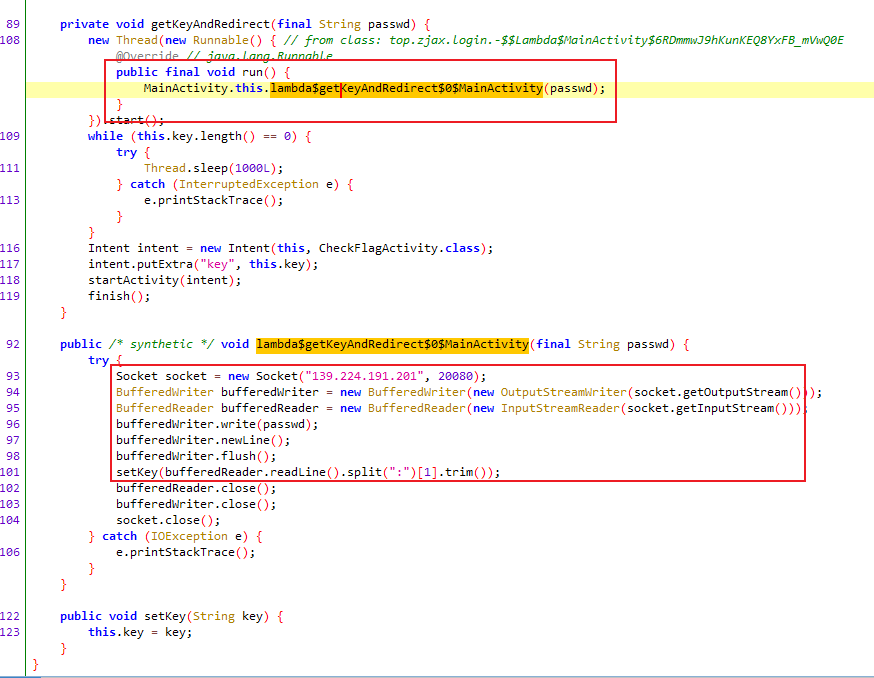Click e.printStackTrace() on line 113

tap(213, 200)
